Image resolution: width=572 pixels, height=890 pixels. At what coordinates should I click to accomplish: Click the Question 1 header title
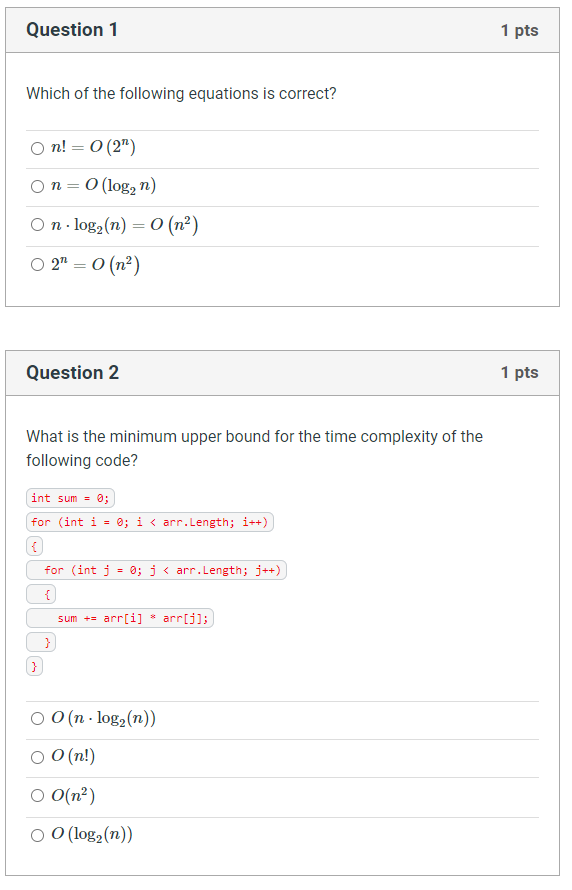click(x=72, y=30)
